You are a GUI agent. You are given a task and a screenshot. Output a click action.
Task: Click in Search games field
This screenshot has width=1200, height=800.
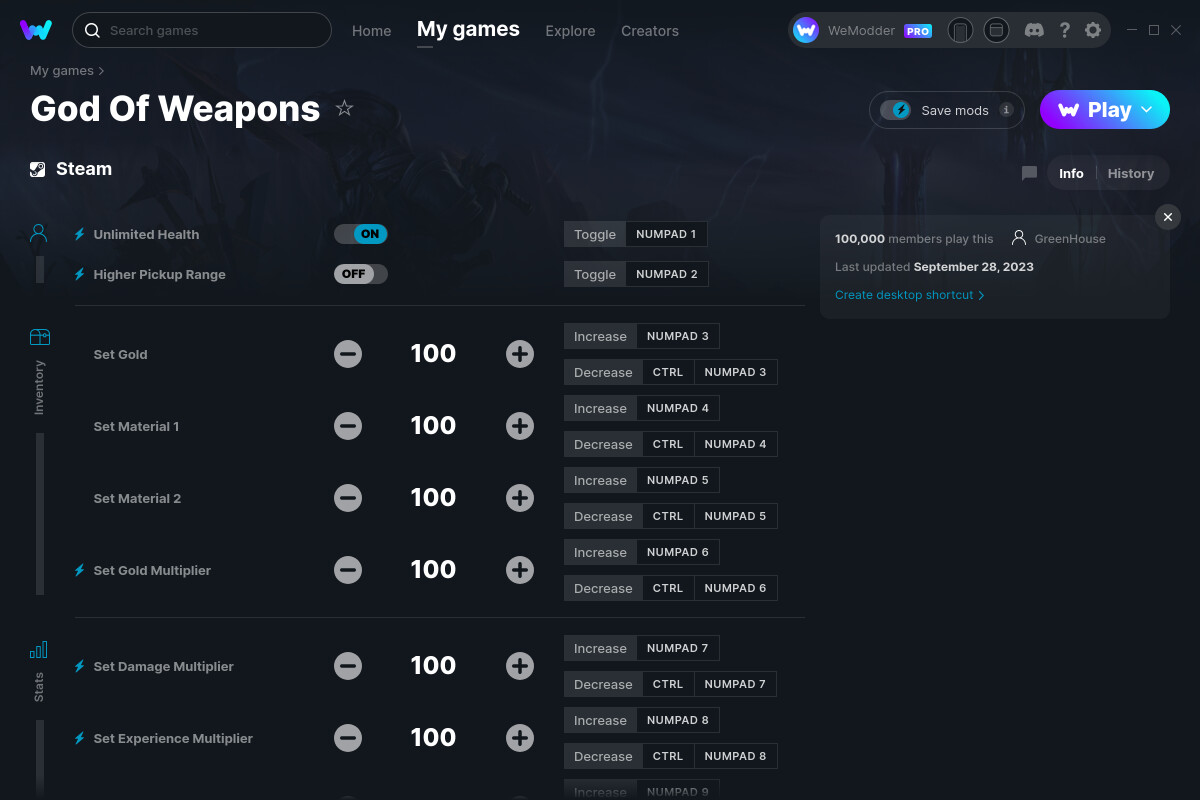pyautogui.click(x=202, y=30)
